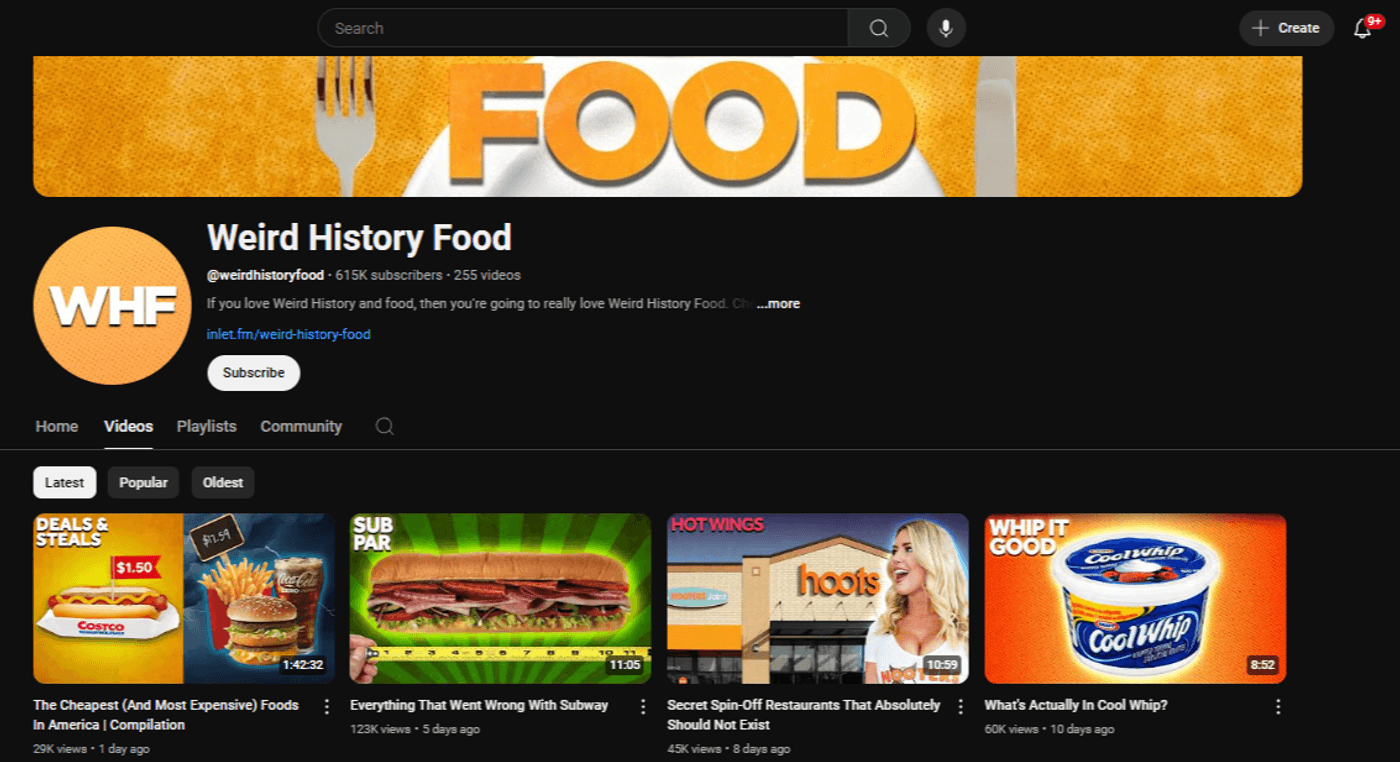Open options menu on the Subway video

coord(643,706)
